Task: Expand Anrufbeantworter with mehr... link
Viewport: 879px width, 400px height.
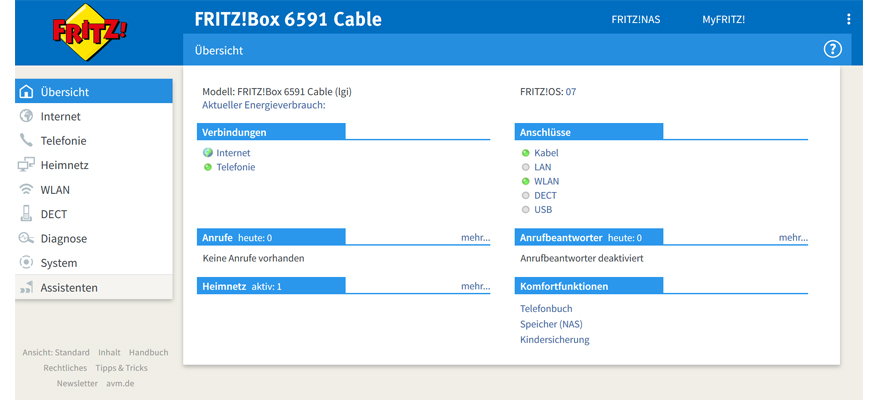Action: [793, 238]
